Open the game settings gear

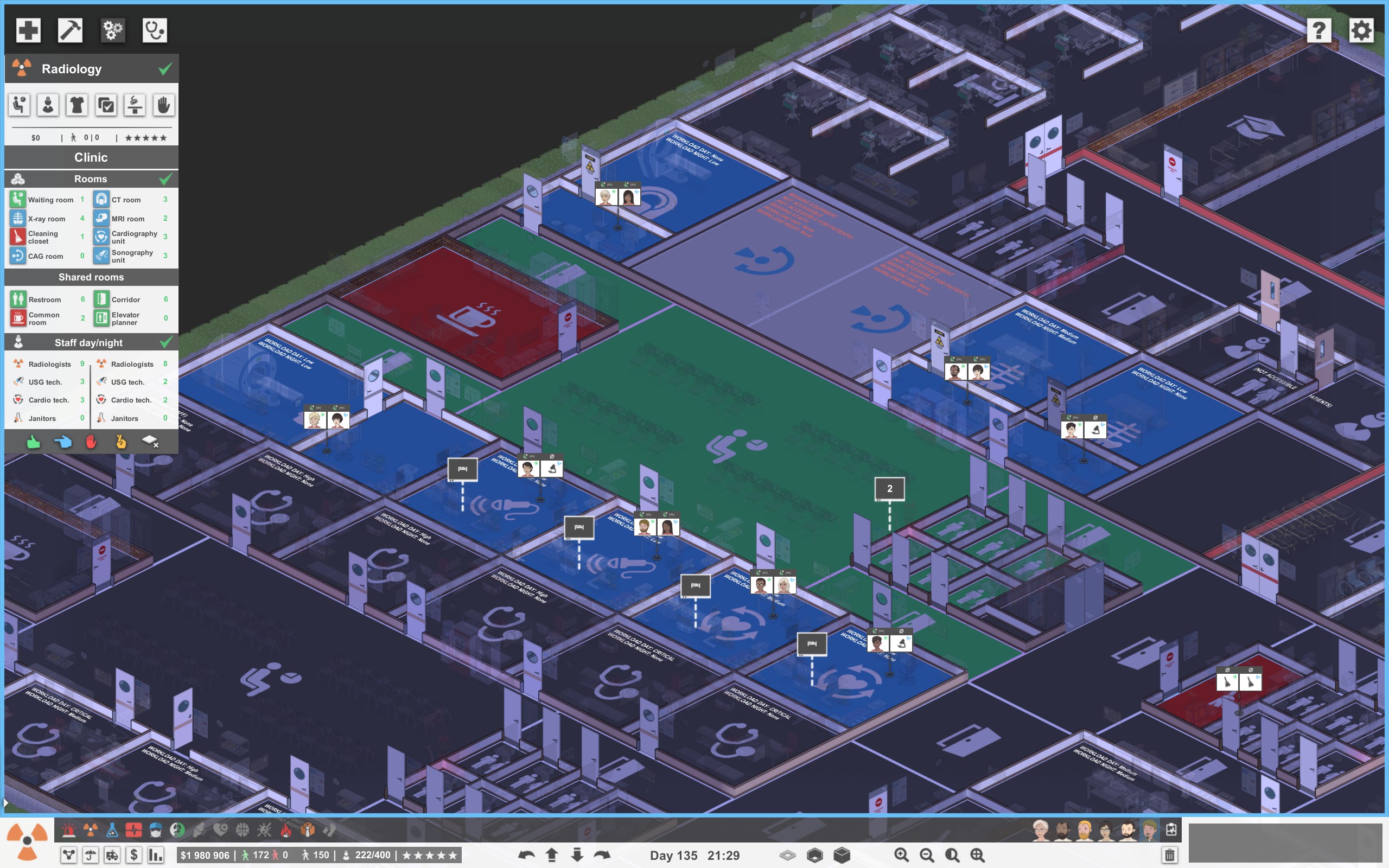[x=1361, y=30]
